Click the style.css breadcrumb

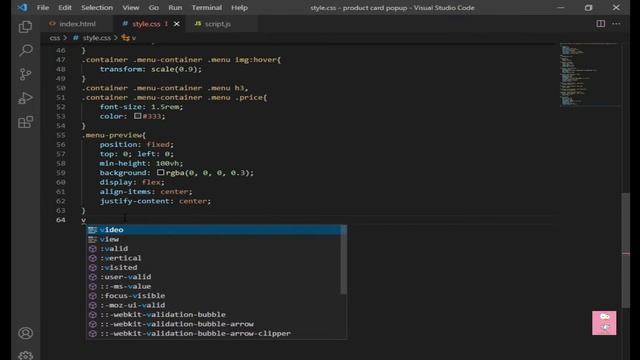pos(96,38)
